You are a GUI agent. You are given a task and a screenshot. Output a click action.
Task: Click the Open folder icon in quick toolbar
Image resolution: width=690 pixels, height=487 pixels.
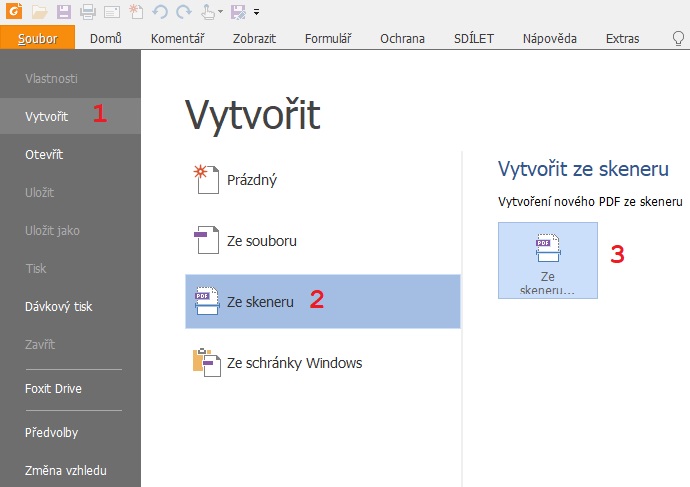tap(39, 12)
